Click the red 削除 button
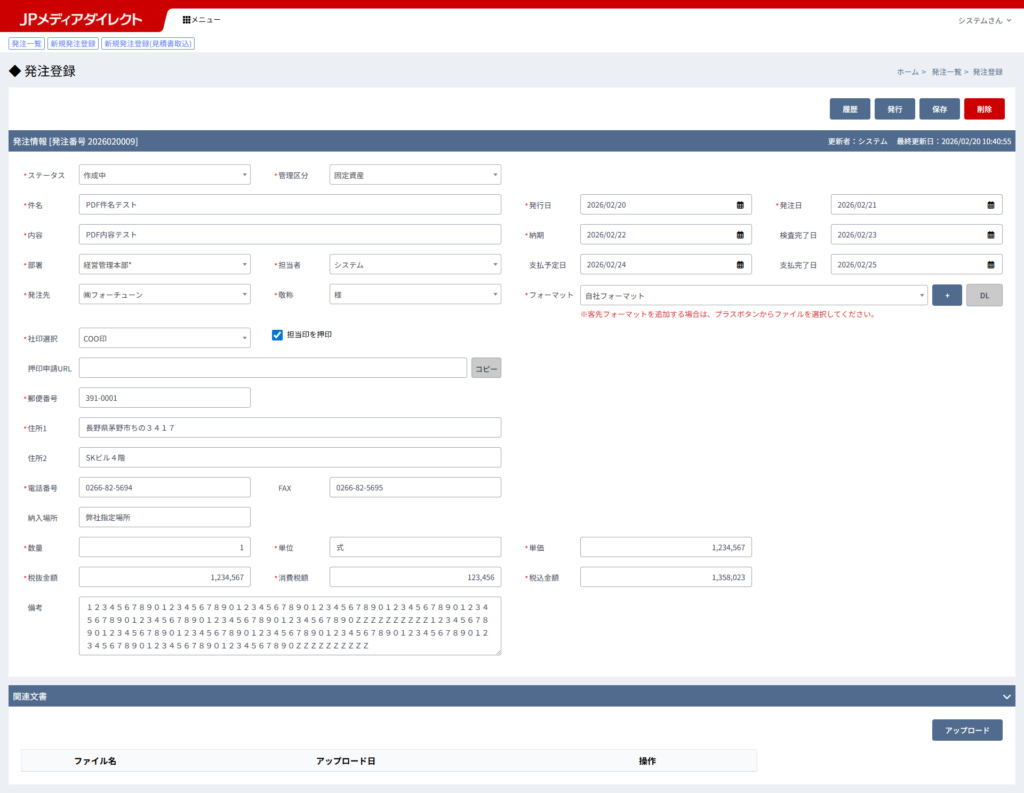 click(x=984, y=109)
